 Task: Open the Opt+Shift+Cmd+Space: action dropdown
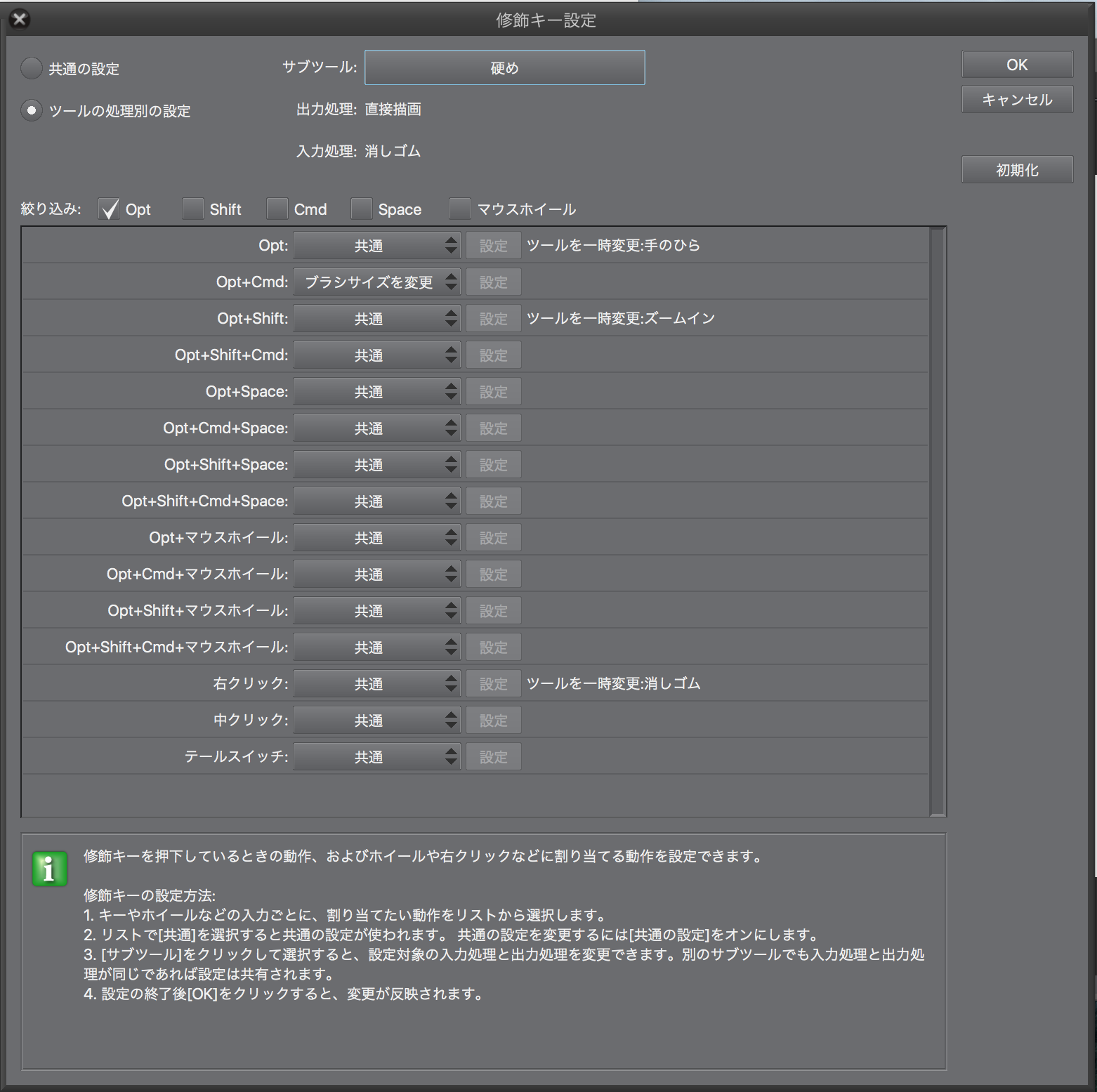[x=377, y=501]
